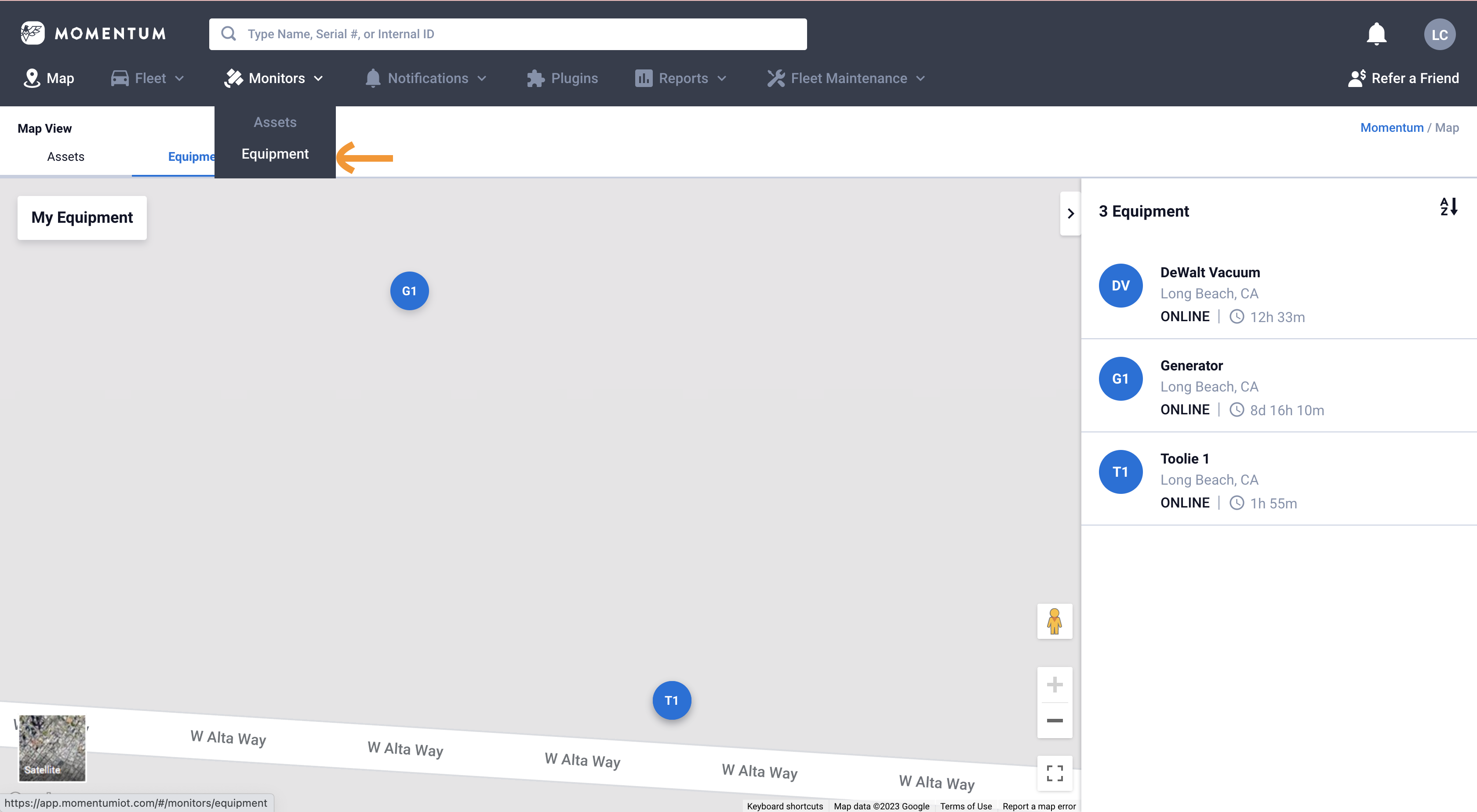Select Equipment in Monitors submenu

click(x=275, y=154)
